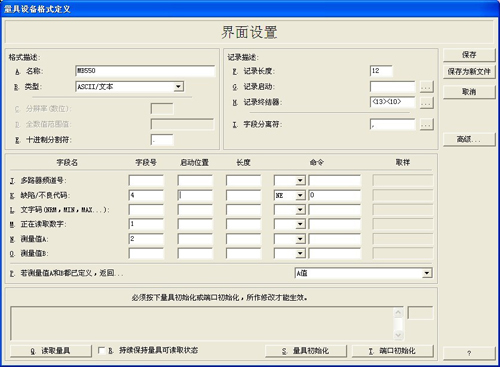Toggle 持续保持量具可读取状态 checkbox
The width and height of the screenshot is (500, 367).
pos(101,351)
